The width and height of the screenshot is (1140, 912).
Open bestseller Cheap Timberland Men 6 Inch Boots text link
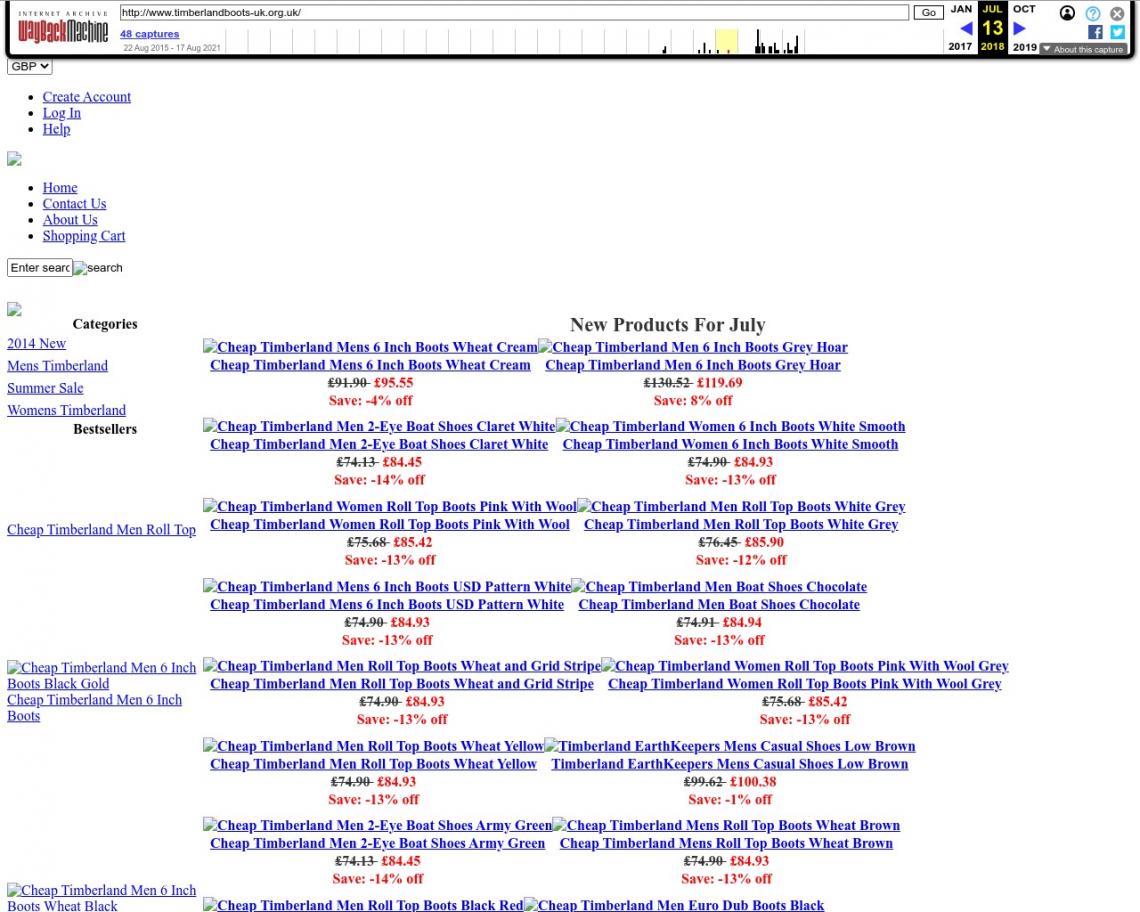[x=95, y=708]
